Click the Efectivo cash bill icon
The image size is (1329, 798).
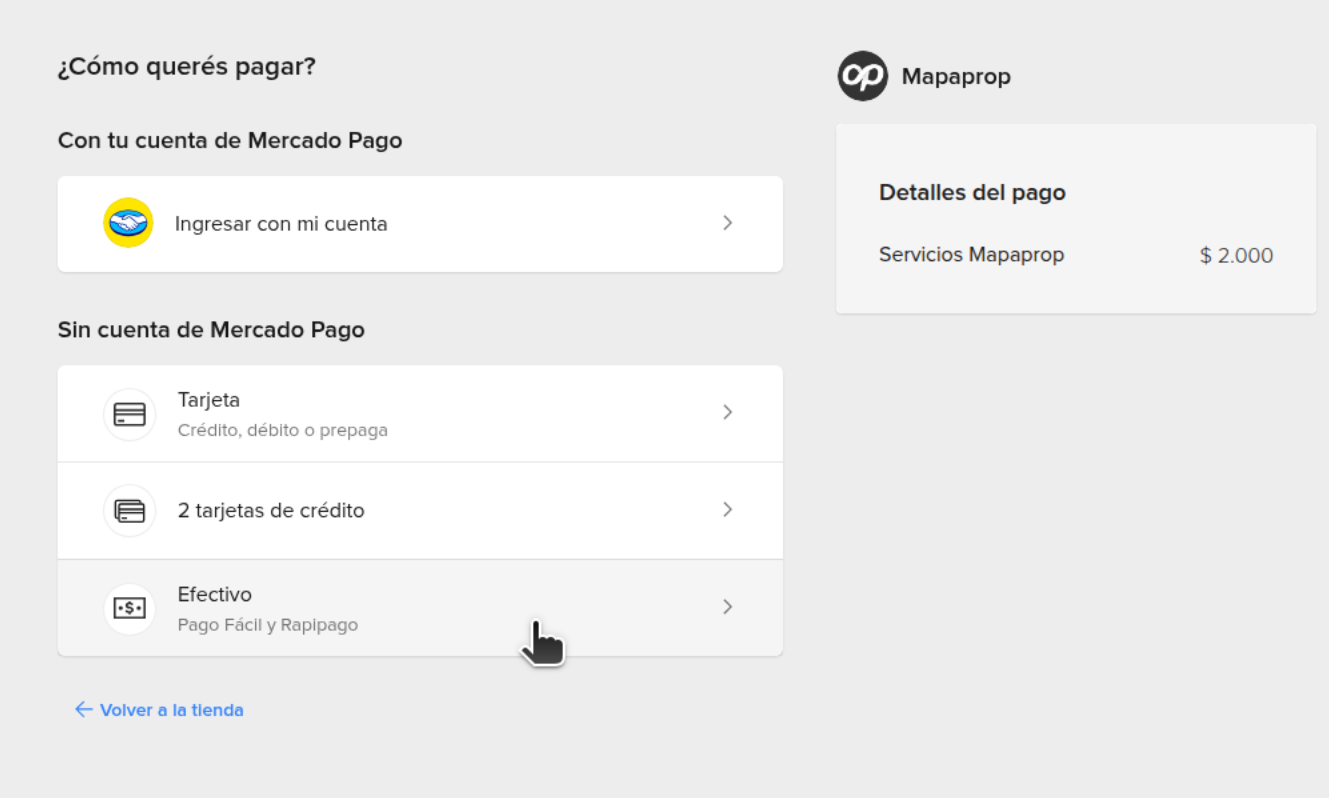click(130, 608)
